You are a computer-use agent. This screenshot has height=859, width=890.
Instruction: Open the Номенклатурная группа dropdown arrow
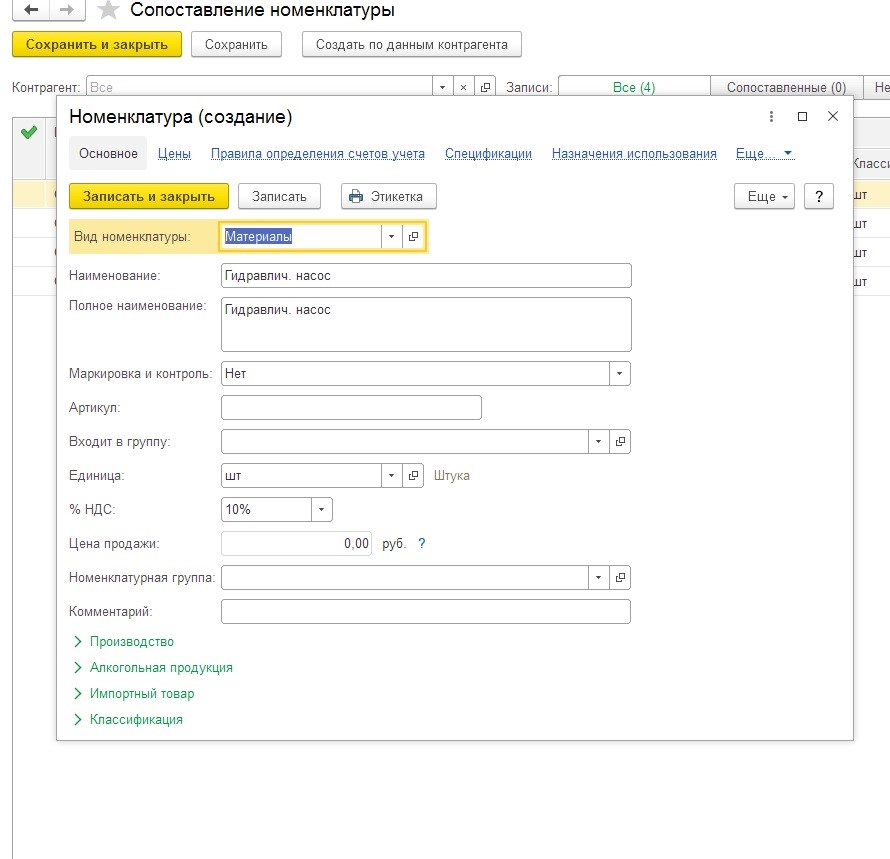pyautogui.click(x=598, y=577)
